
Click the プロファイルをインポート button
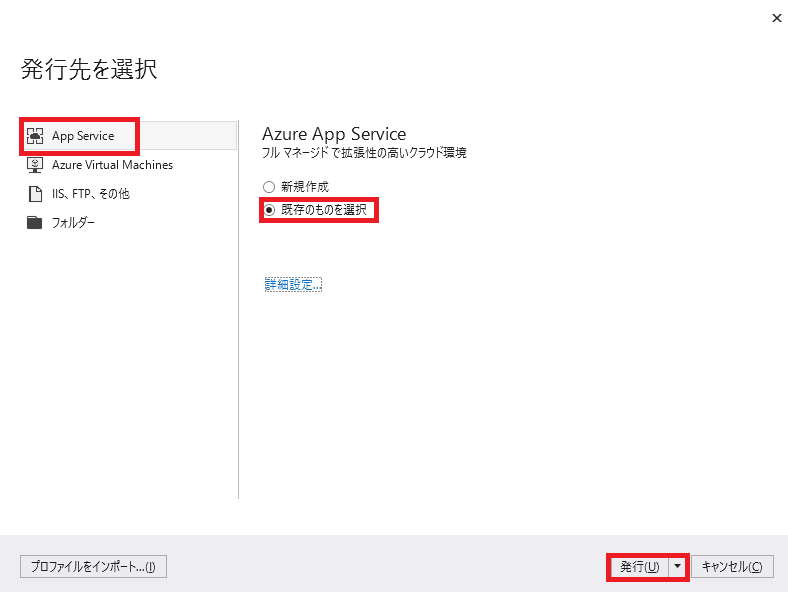pos(93,567)
